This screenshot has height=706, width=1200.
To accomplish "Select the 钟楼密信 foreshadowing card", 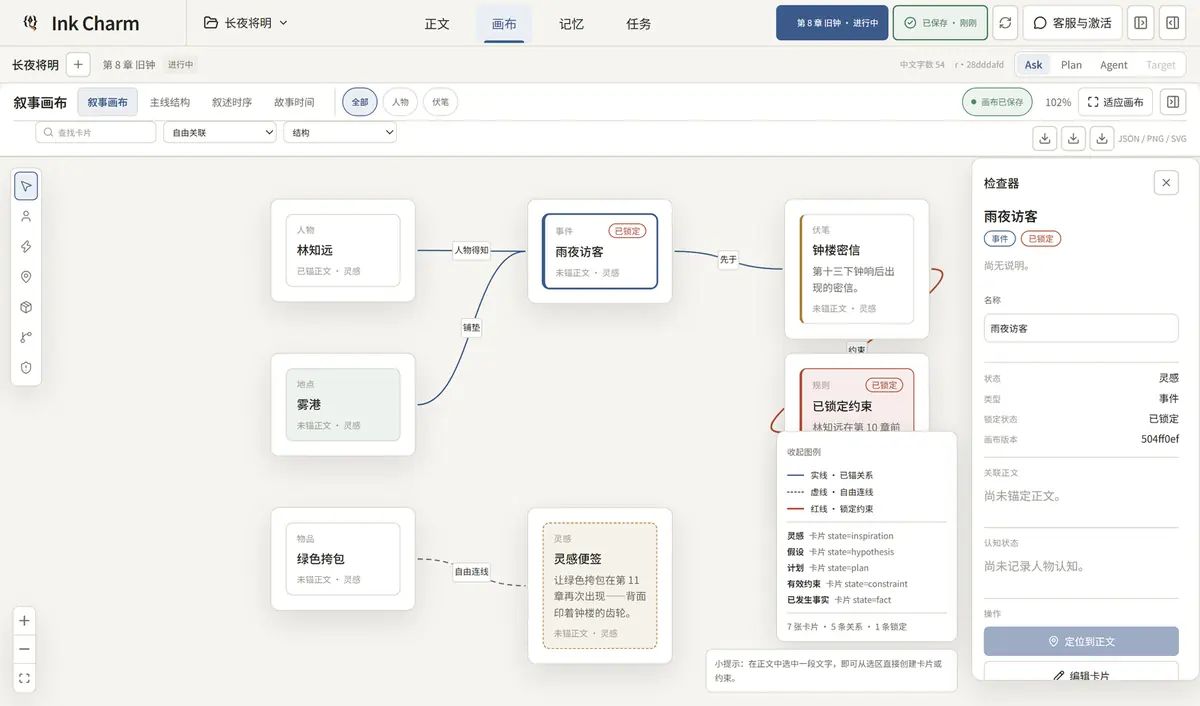I will pos(857,269).
